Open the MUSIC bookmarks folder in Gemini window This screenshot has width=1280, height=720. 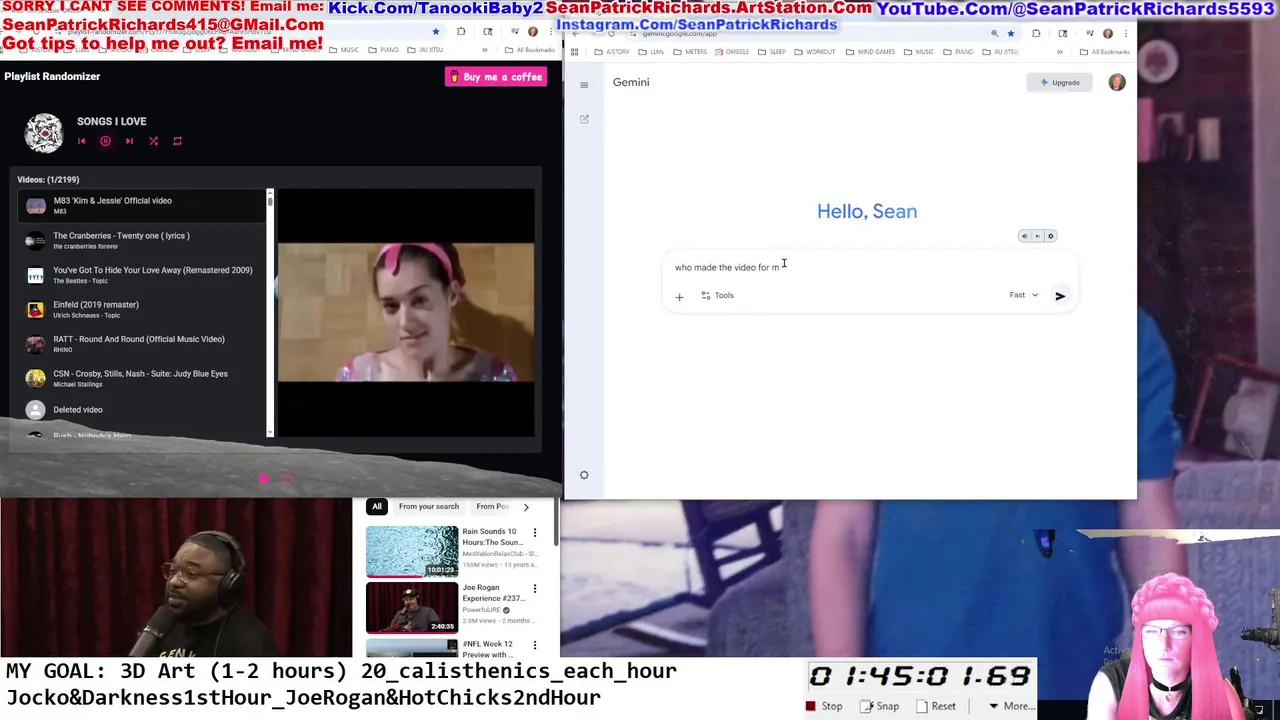(x=919, y=51)
